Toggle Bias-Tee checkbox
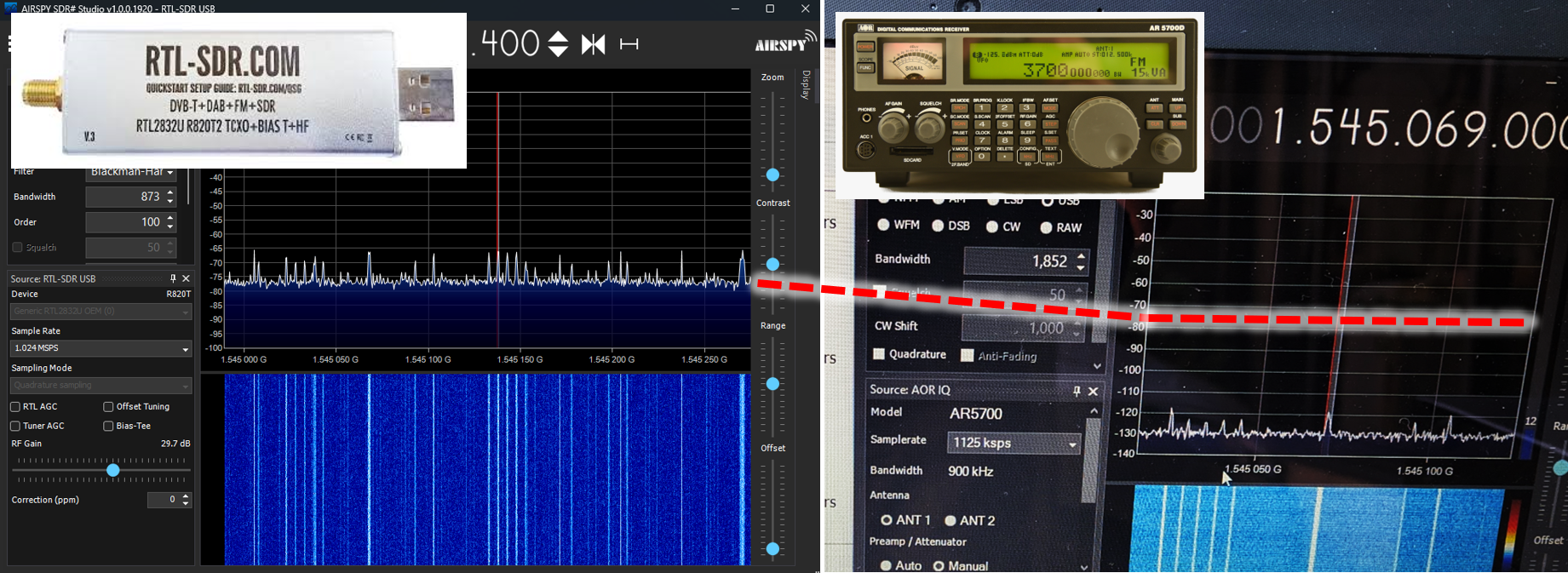Viewport: 1568px width, 573px height. click(108, 426)
